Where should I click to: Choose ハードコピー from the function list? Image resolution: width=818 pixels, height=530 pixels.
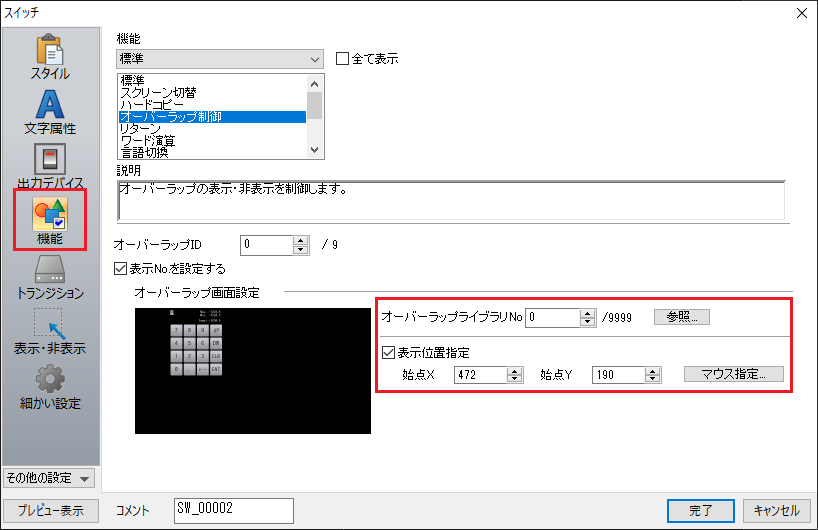155,104
